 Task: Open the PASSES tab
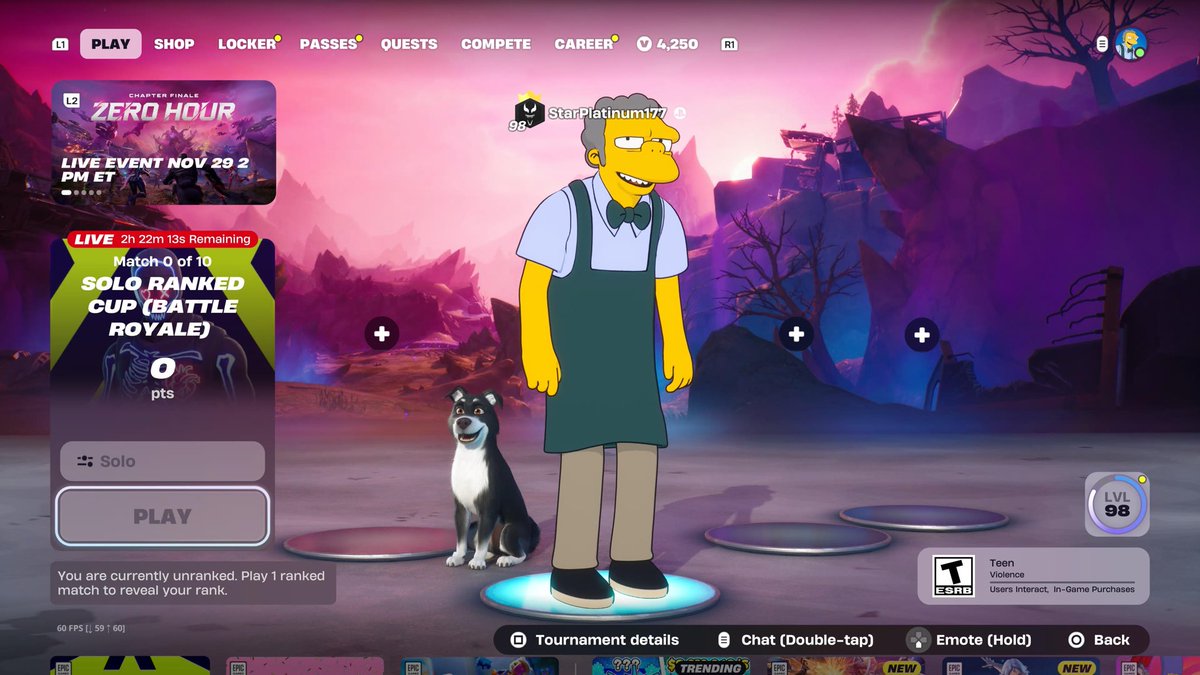(x=328, y=44)
